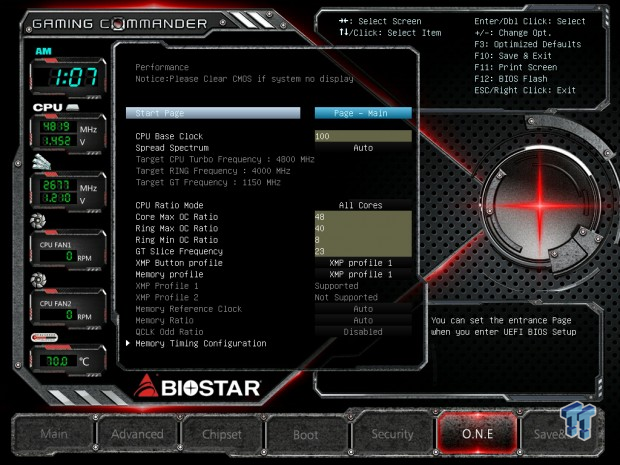Click the CPU FAN1 RPM readout
The height and width of the screenshot is (465, 620).
(x=58, y=256)
